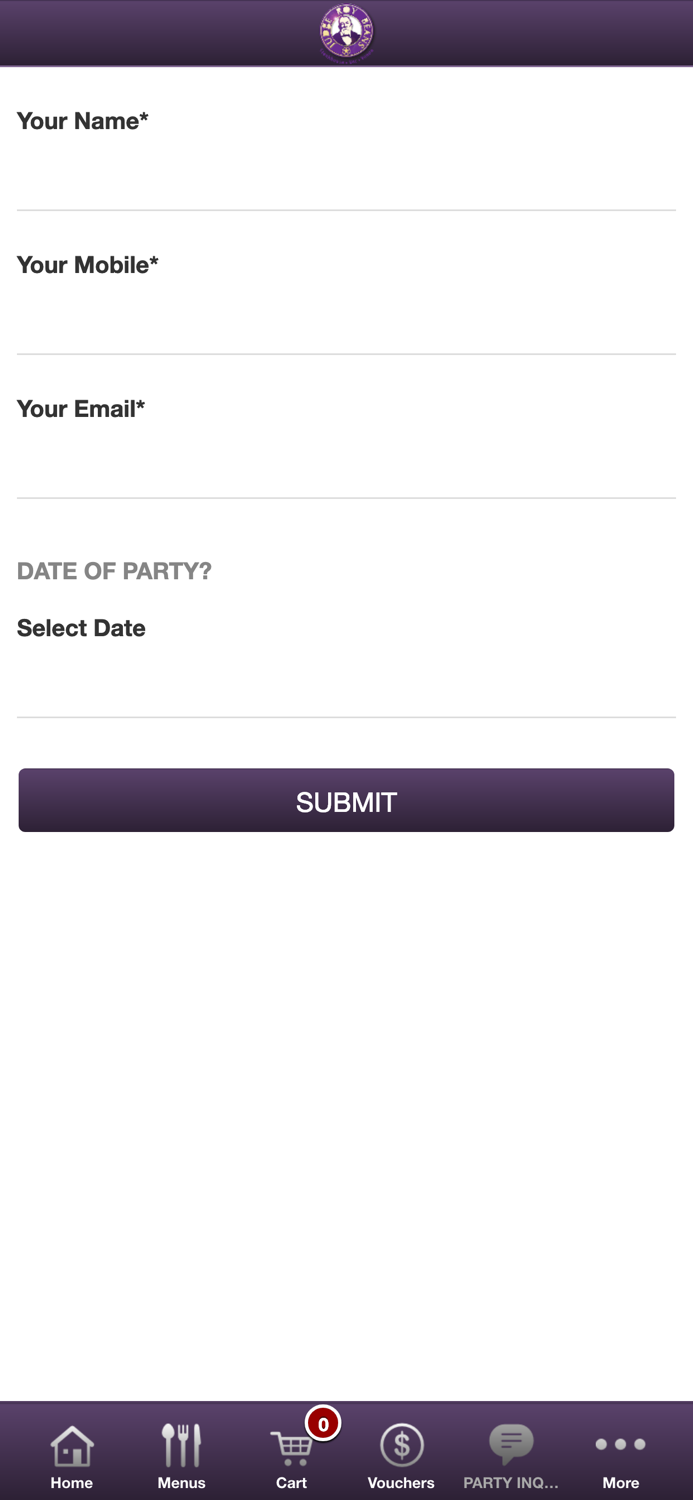
Task: Tap the restaurant logo in the header
Action: click(x=345, y=32)
